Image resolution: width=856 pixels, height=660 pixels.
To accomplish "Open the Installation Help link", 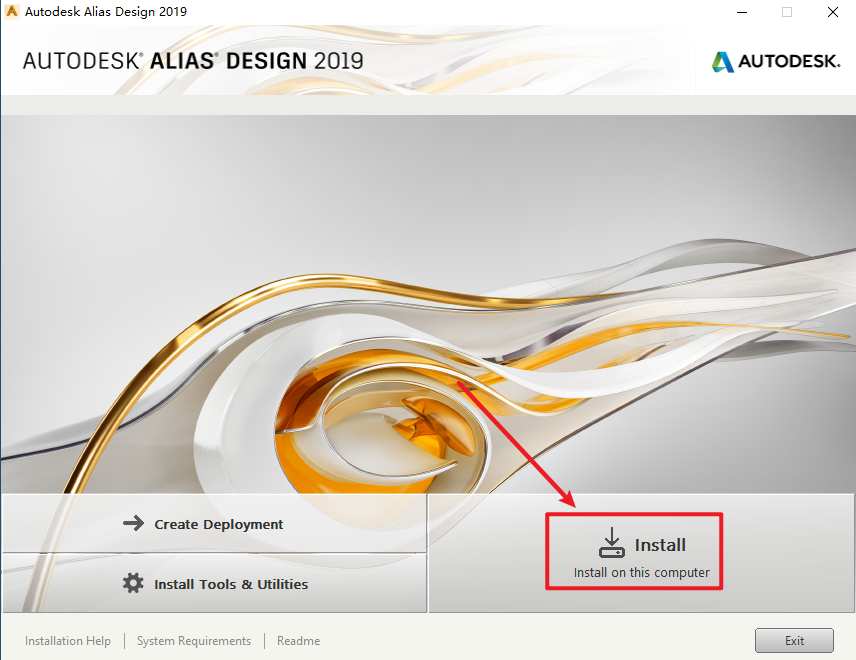I will [68, 641].
